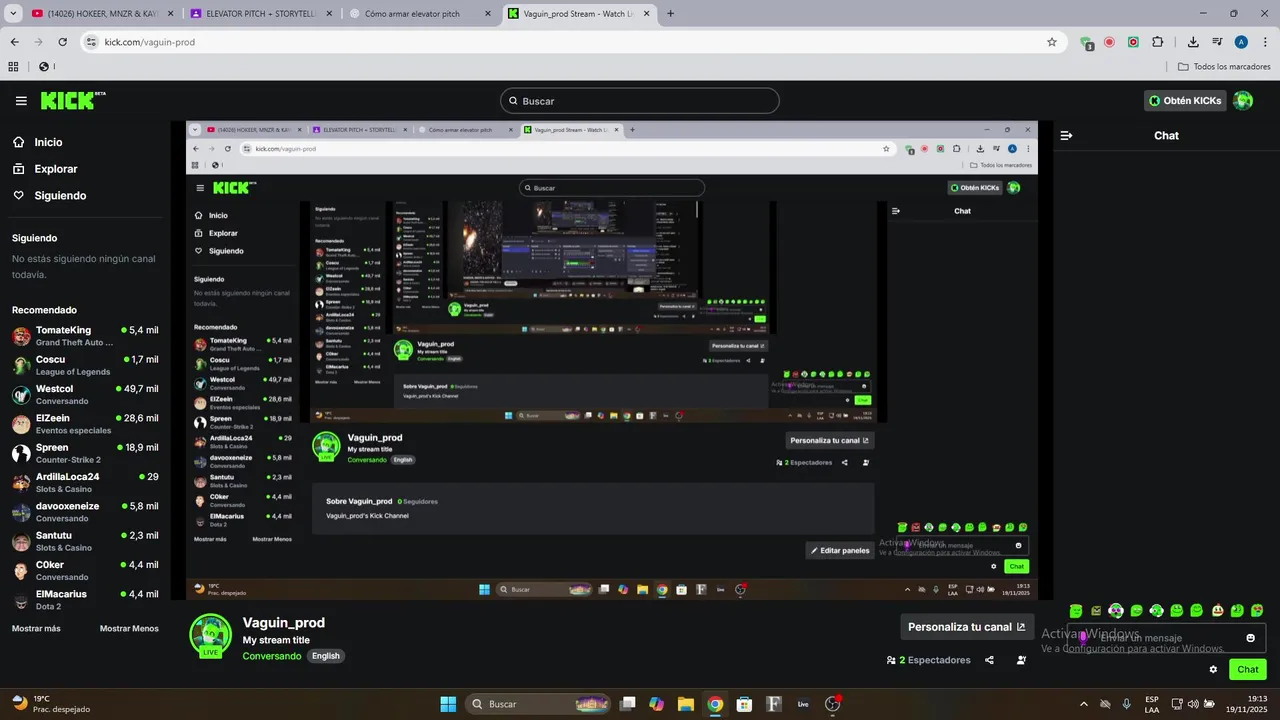The width and height of the screenshot is (1280, 720).
Task: Open the emoji picker in chat input
Action: [1250, 638]
